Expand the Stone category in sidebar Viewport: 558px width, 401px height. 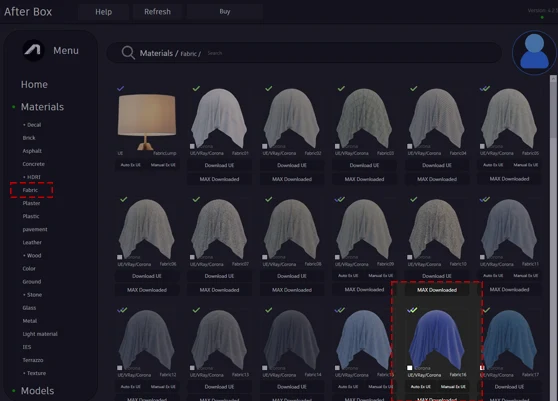point(32,295)
